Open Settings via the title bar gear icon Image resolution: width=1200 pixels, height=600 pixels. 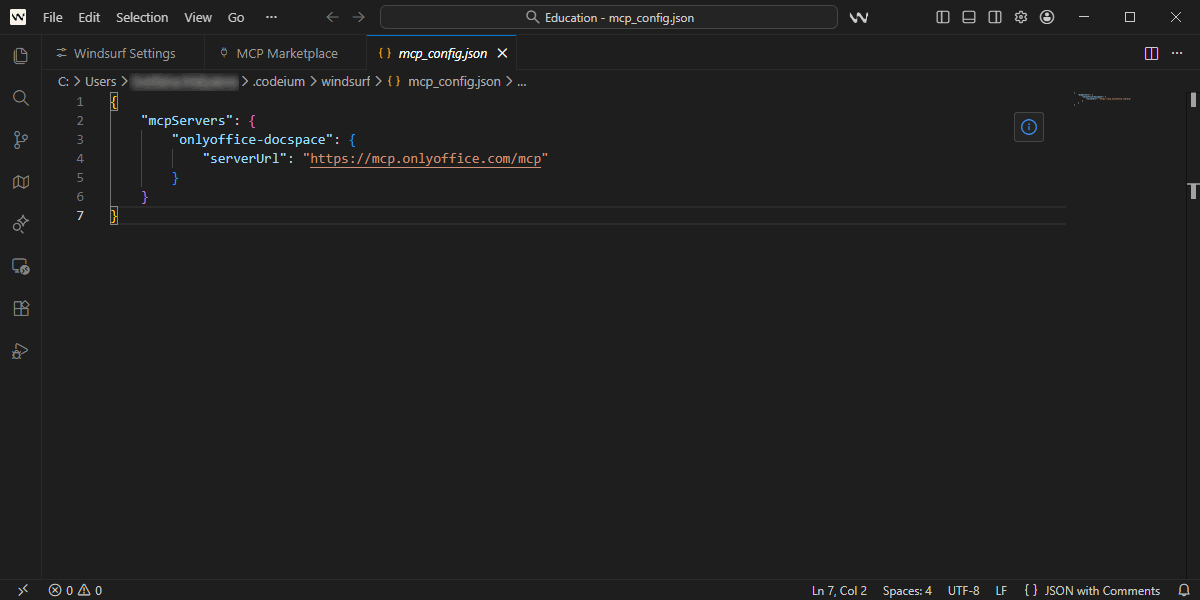(x=1020, y=17)
